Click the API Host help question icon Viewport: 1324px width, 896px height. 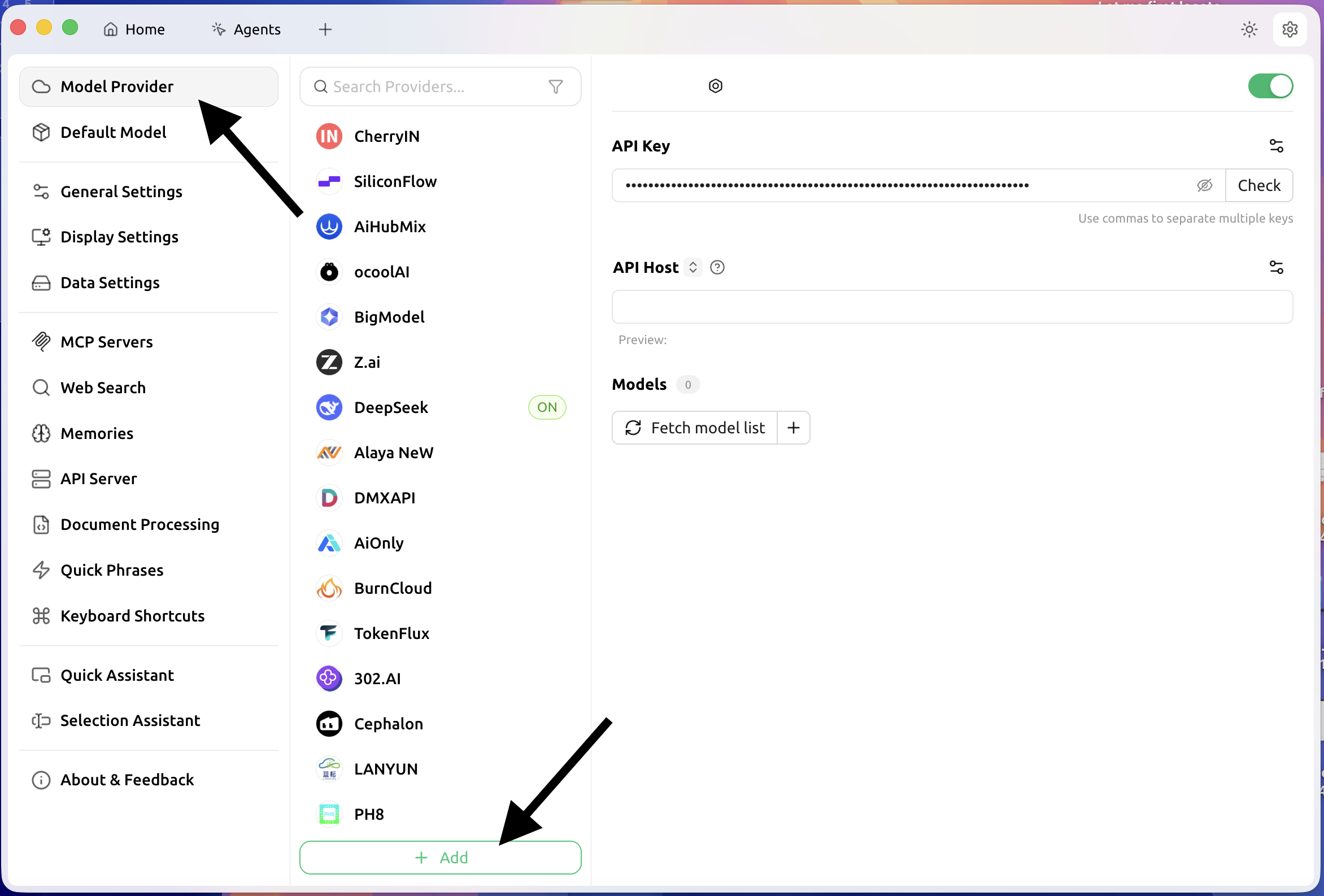(x=717, y=267)
